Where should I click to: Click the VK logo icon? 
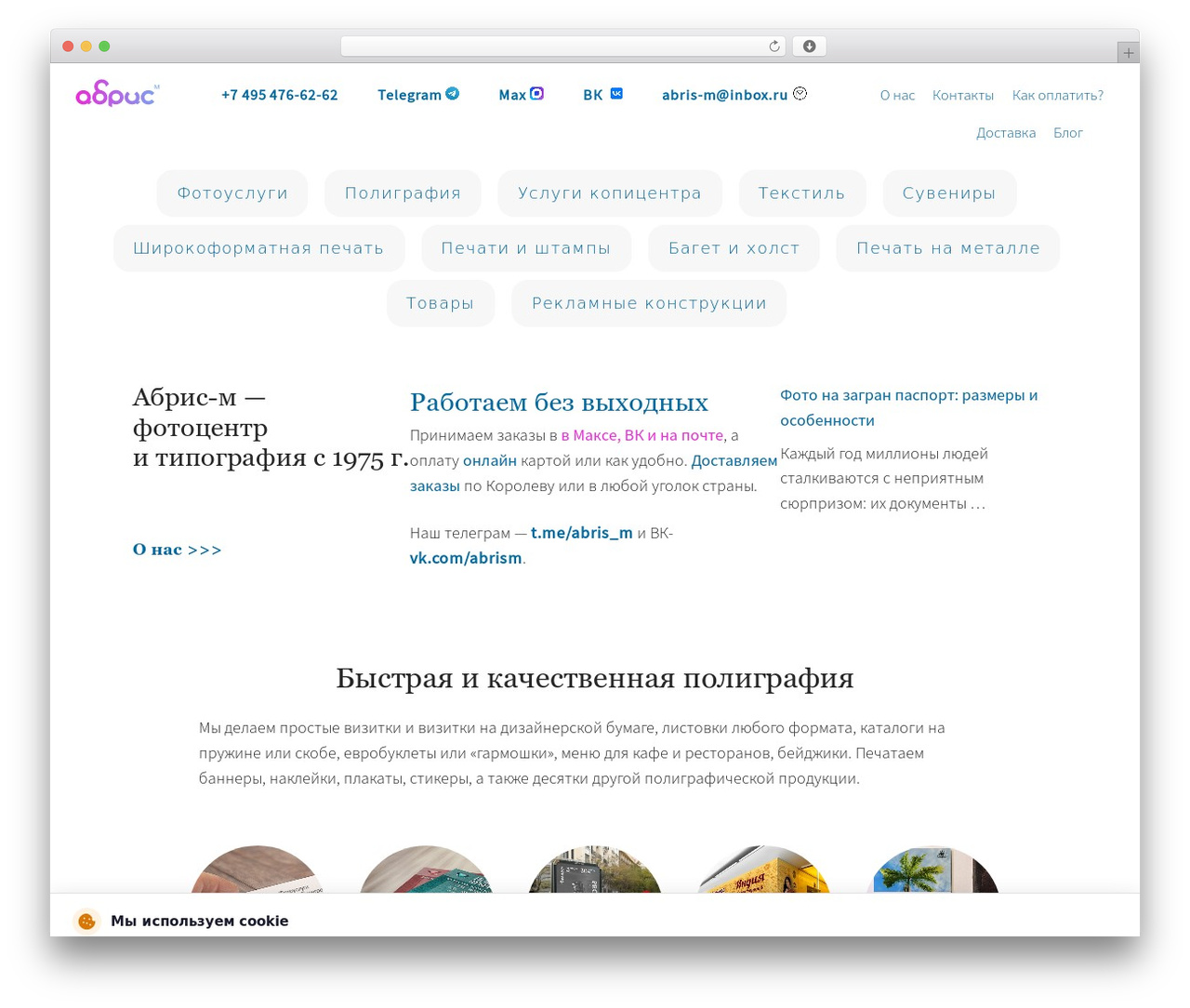(616, 93)
